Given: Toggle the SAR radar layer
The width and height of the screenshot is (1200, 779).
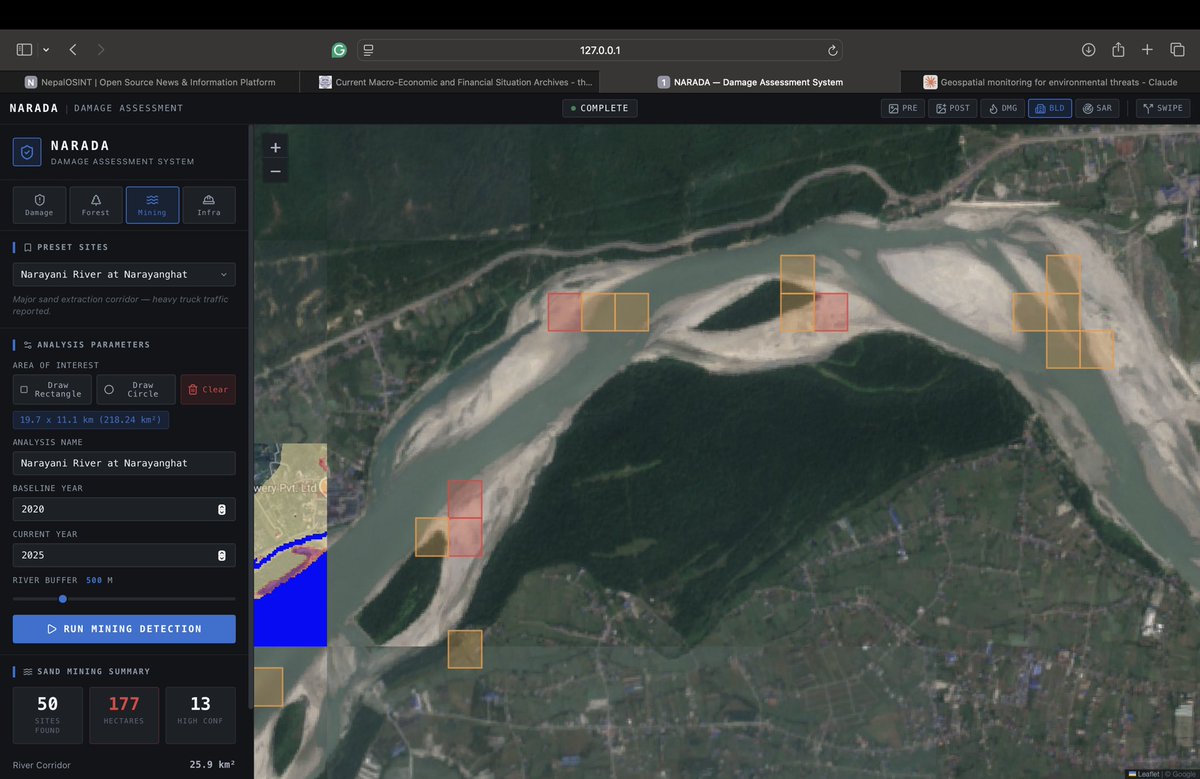Looking at the screenshot, I should click(1096, 108).
